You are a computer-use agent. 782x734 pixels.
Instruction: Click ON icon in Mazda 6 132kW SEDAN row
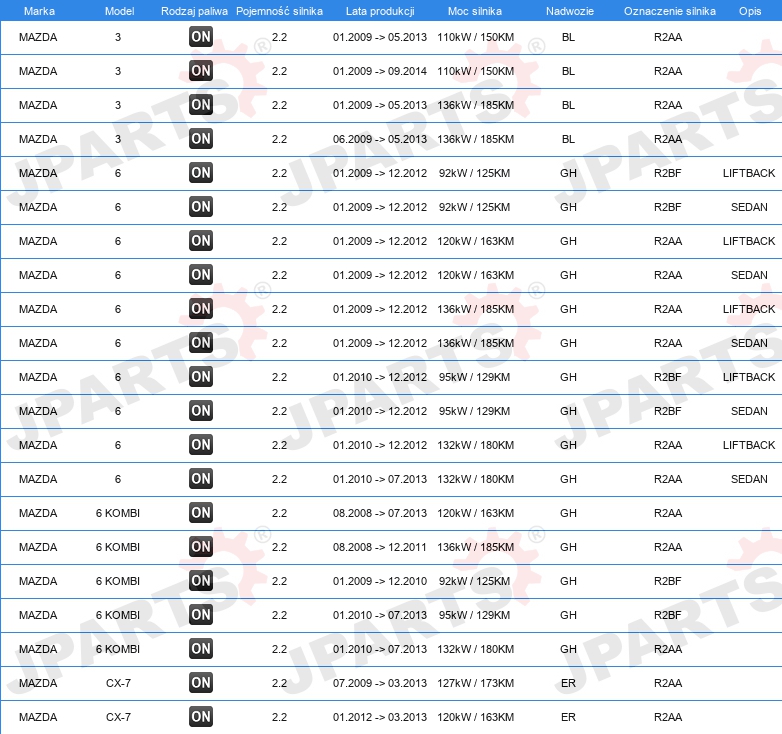click(x=201, y=479)
